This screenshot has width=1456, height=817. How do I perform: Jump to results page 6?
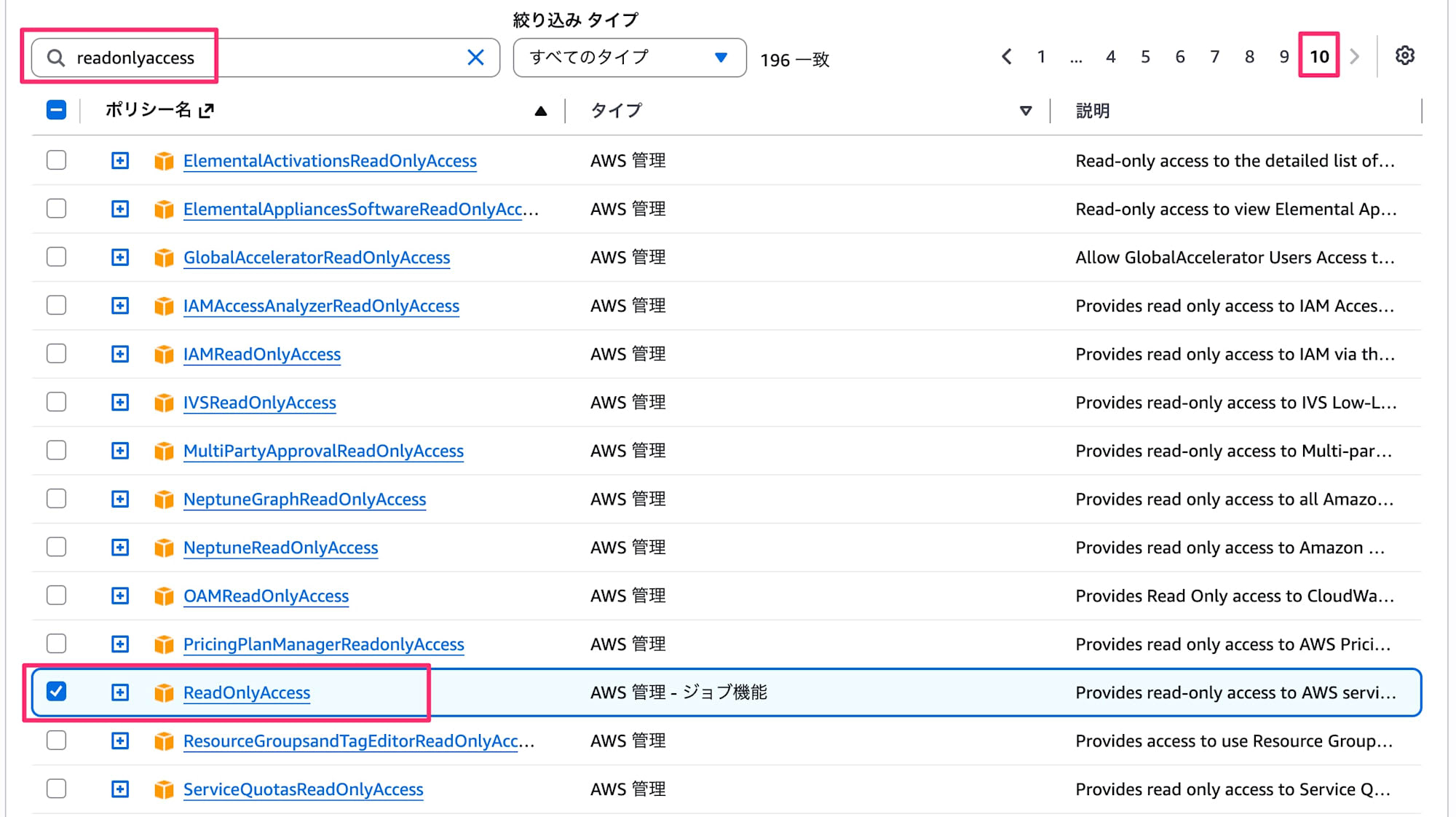1180,57
